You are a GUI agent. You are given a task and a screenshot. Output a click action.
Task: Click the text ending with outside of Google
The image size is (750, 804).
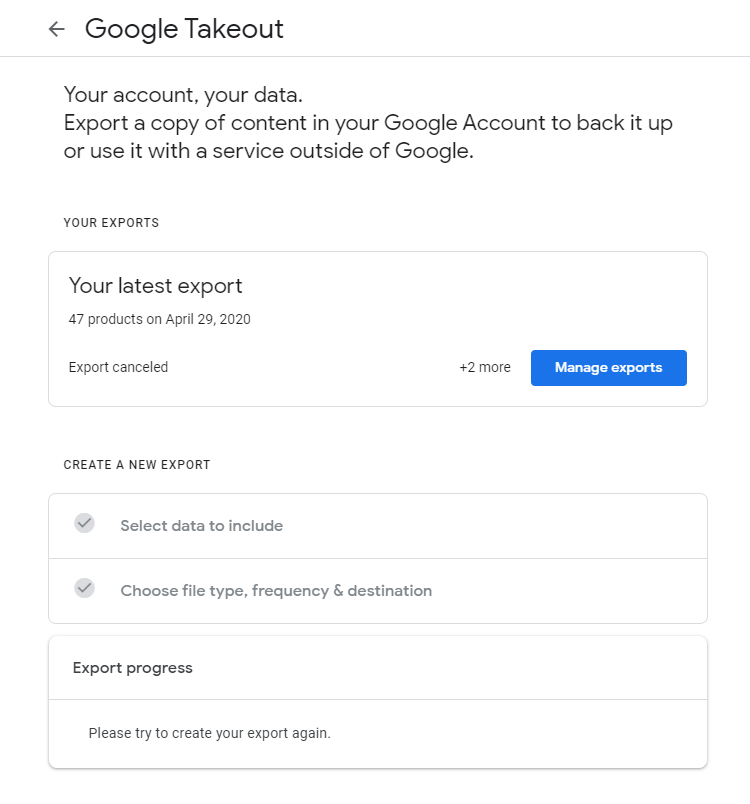(x=268, y=152)
